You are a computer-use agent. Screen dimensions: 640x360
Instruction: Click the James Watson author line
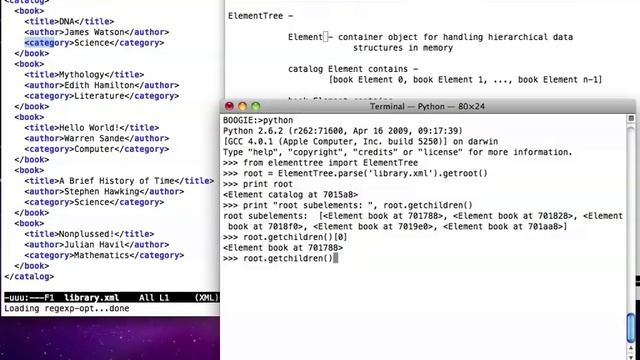pos(96,32)
